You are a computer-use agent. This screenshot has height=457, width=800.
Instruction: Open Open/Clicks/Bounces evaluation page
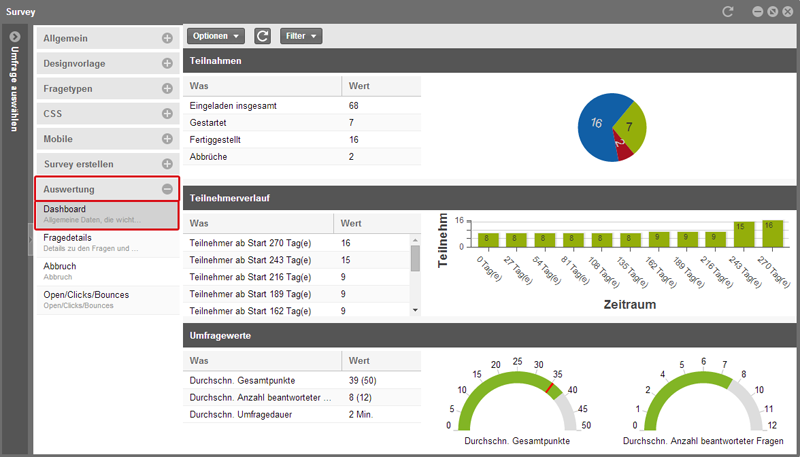click(107, 299)
